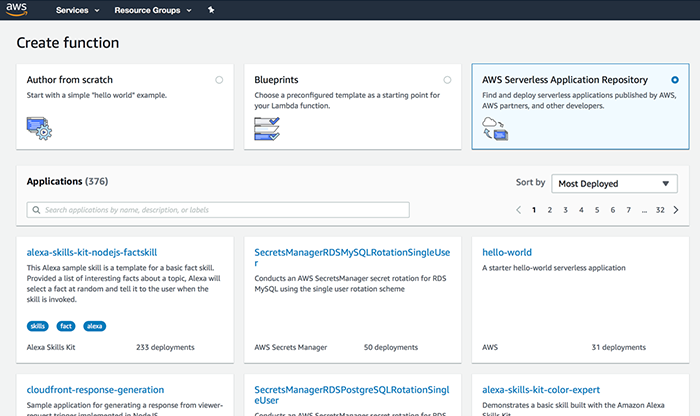The width and height of the screenshot is (700, 416).
Task: Click the Author from scratch gear illustration
Action: point(39,129)
